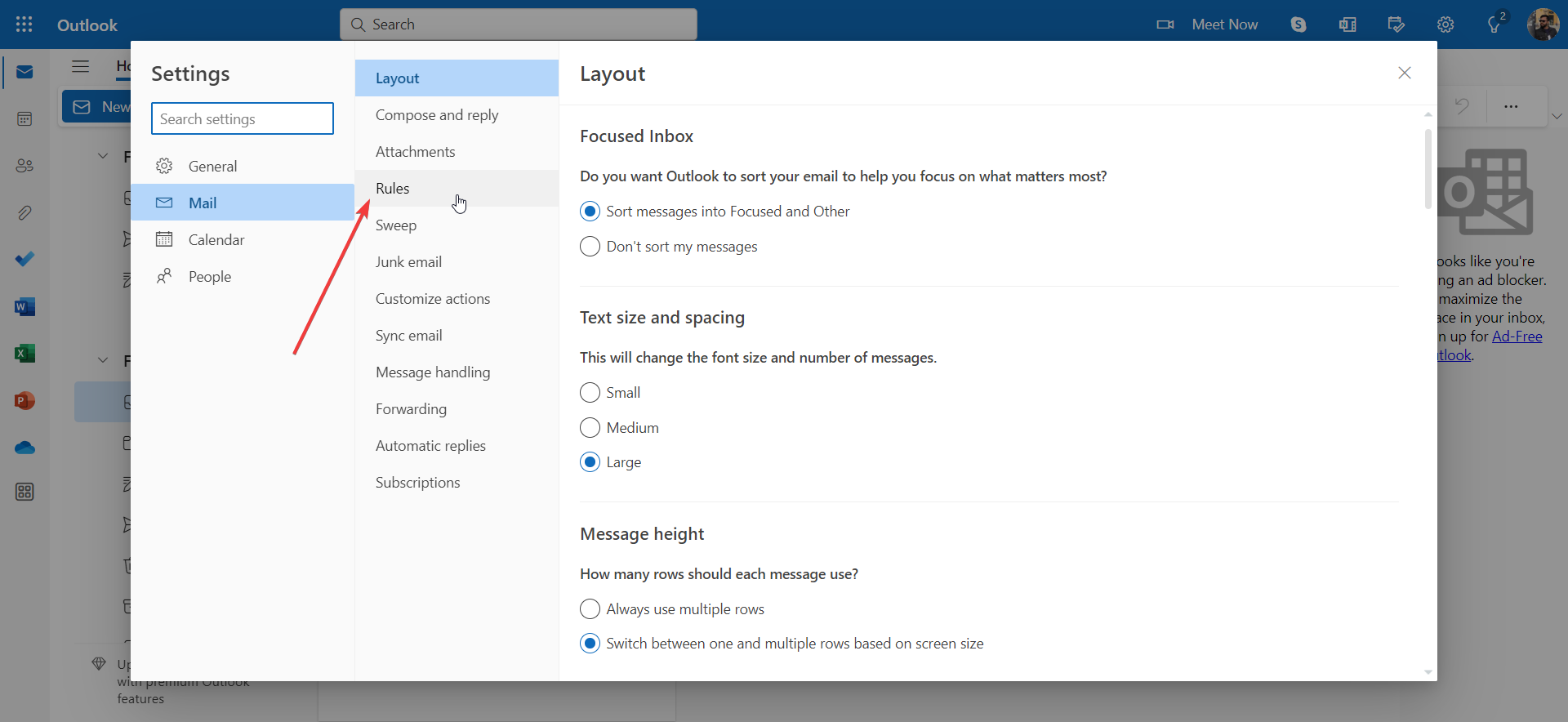Toggle the hamburger navigation pane icon
The width and height of the screenshot is (1568, 722).
click(x=80, y=66)
